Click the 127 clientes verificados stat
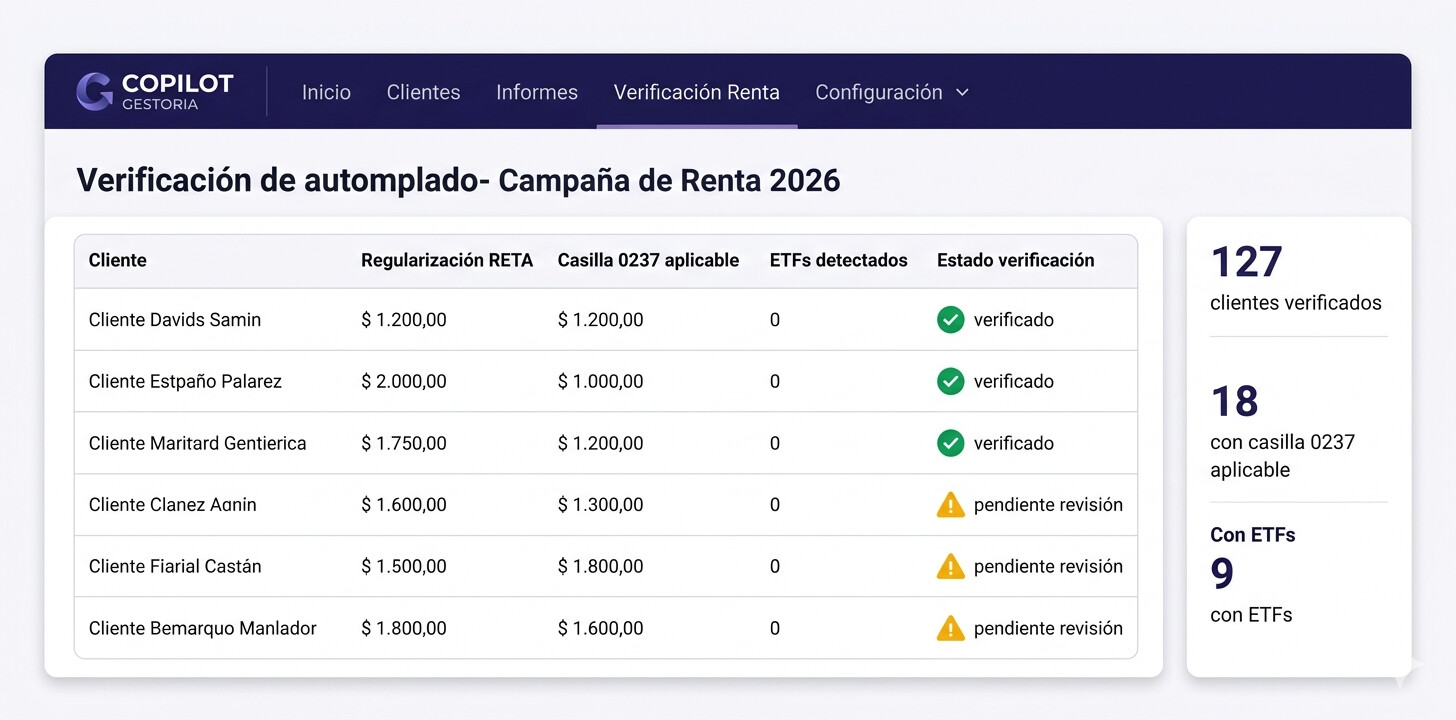Viewport: 1456px width, 720px height. click(1296, 278)
